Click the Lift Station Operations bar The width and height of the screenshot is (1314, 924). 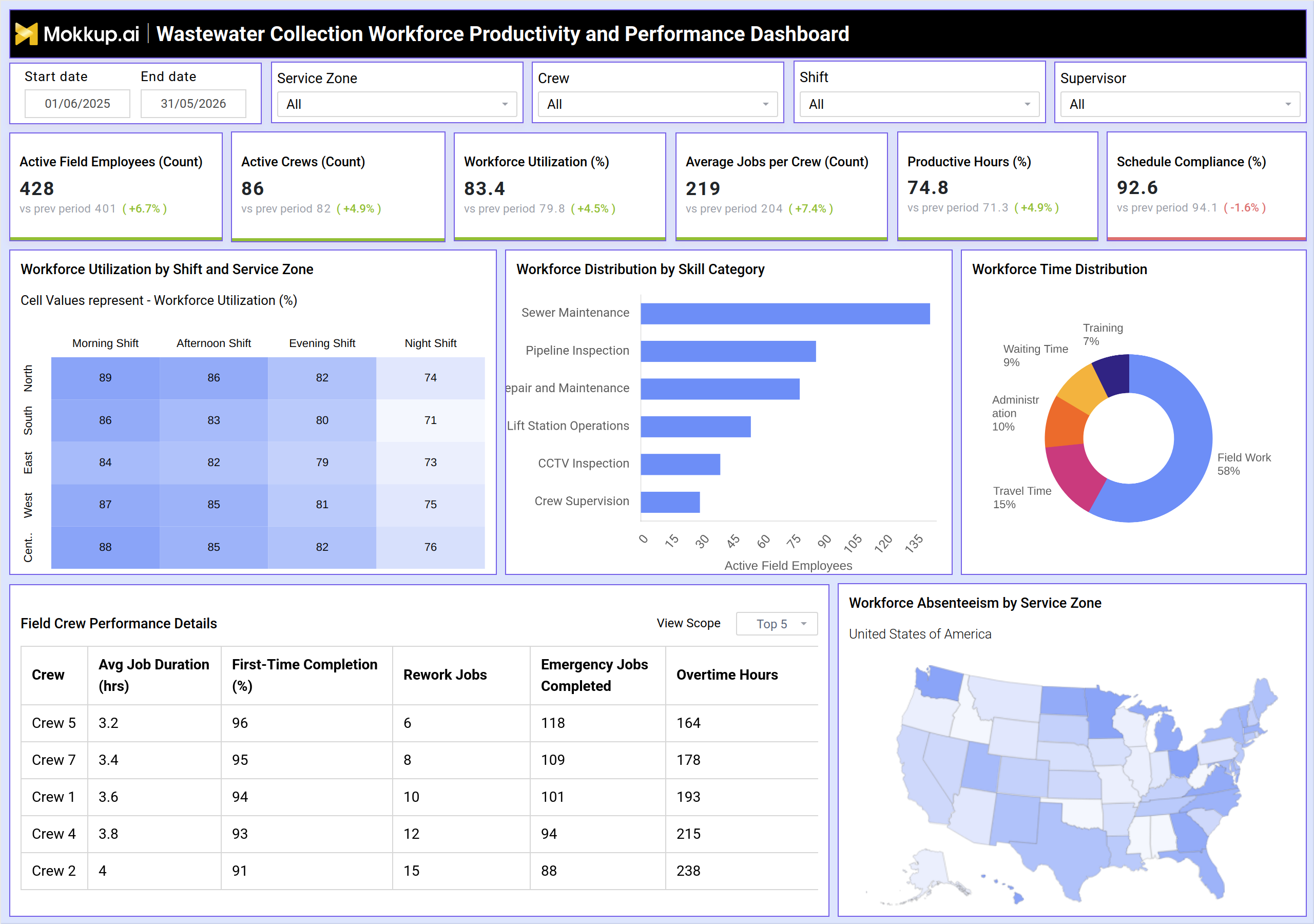point(695,427)
